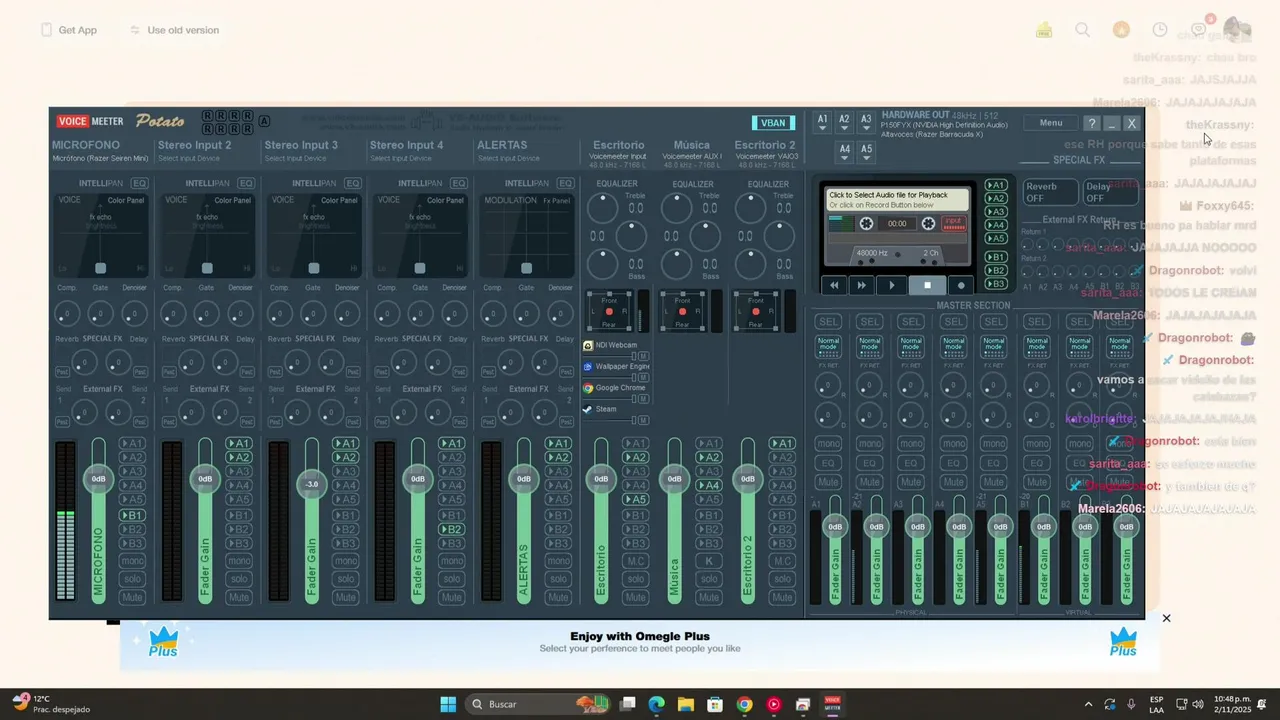Open File Explorer from the taskbar
Viewport: 1280px width, 720px height.
685,704
